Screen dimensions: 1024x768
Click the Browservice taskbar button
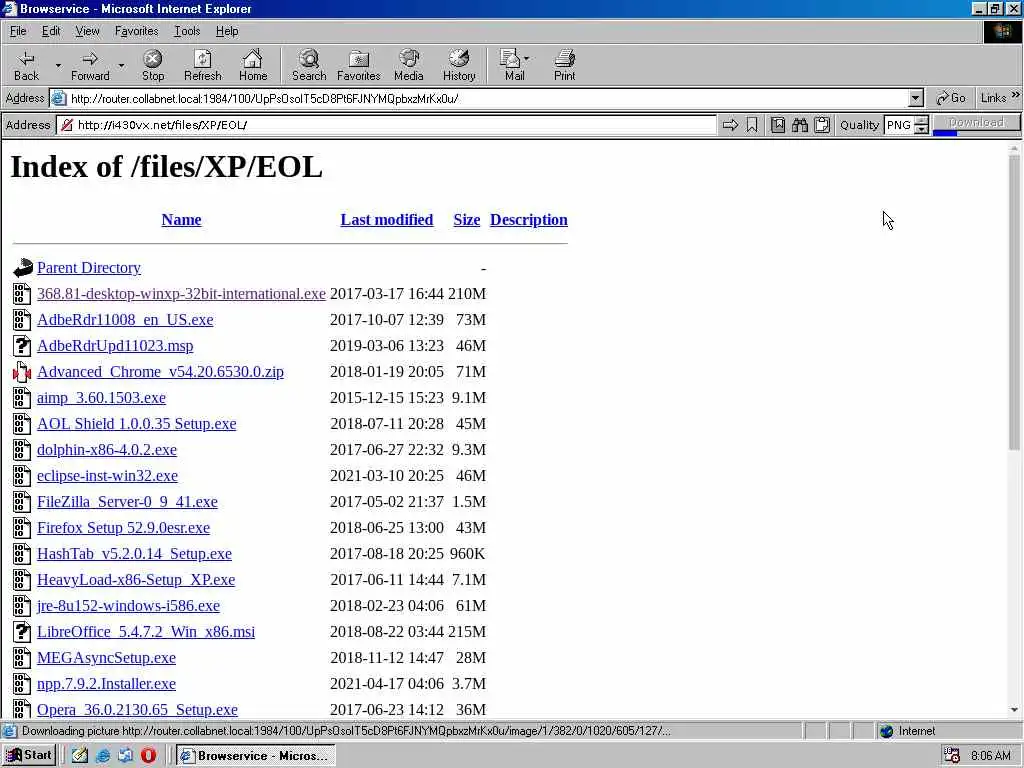pyautogui.click(x=256, y=756)
